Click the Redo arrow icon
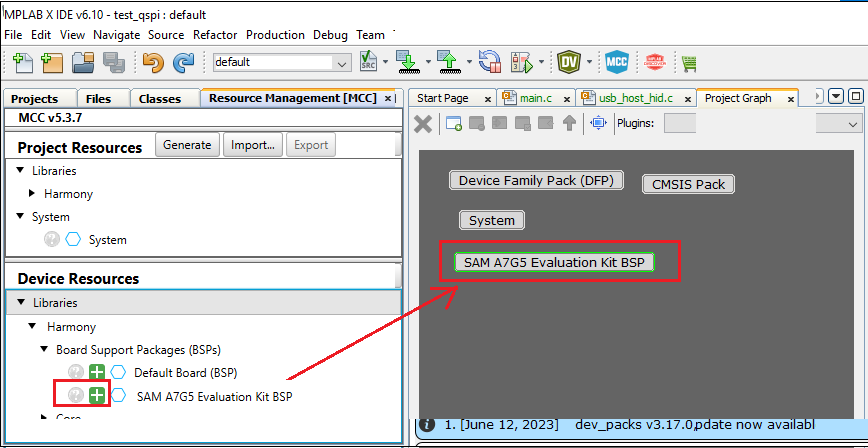 pos(183,63)
